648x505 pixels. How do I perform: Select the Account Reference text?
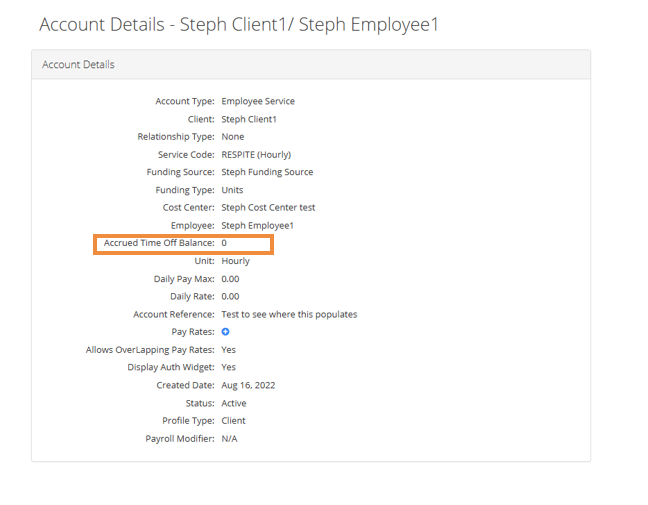(x=289, y=314)
